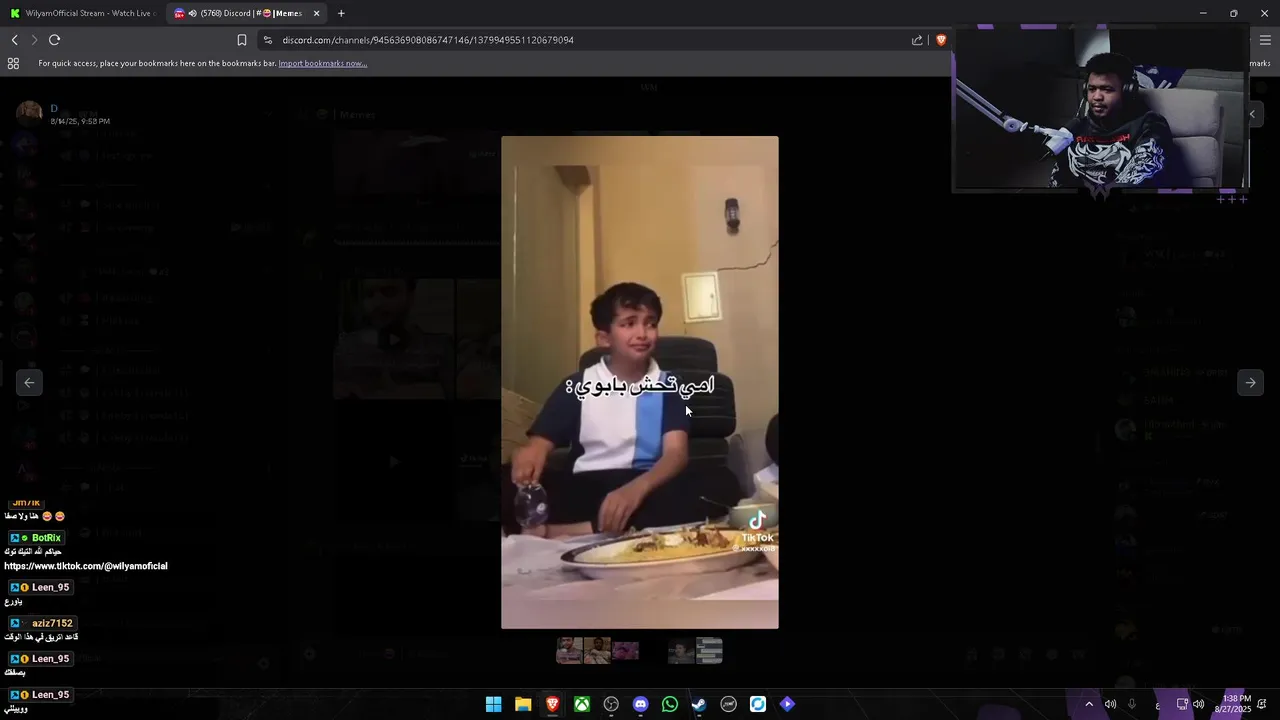The image size is (1280, 720).
Task: Open Brave browser from the taskbar
Action: (552, 704)
